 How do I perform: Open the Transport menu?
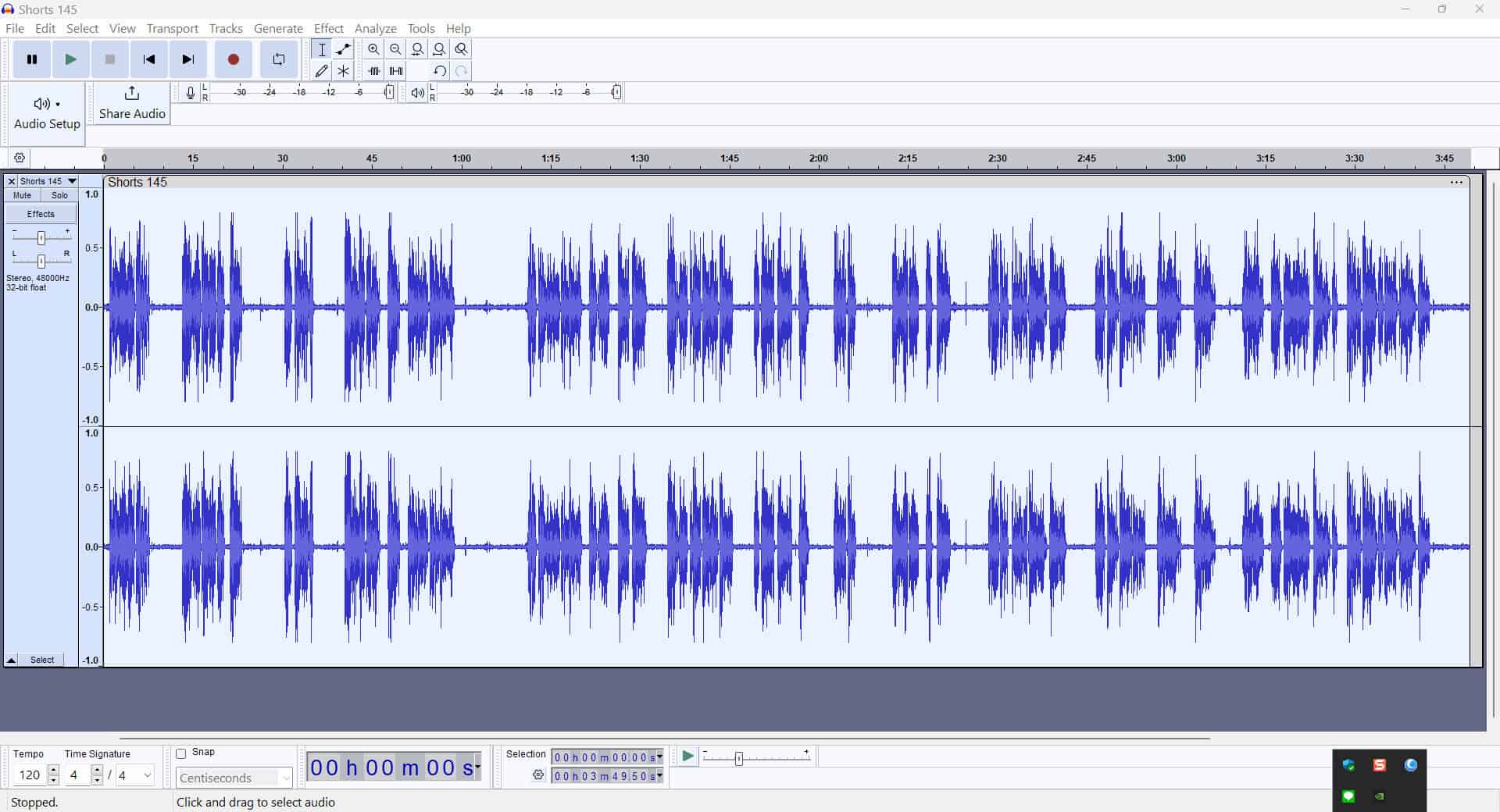[172, 28]
